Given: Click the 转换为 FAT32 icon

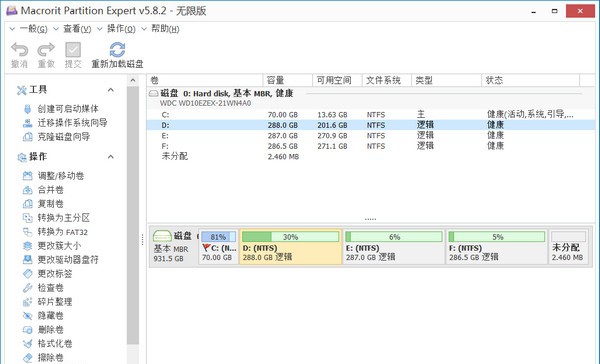Looking at the screenshot, I should tap(28, 232).
